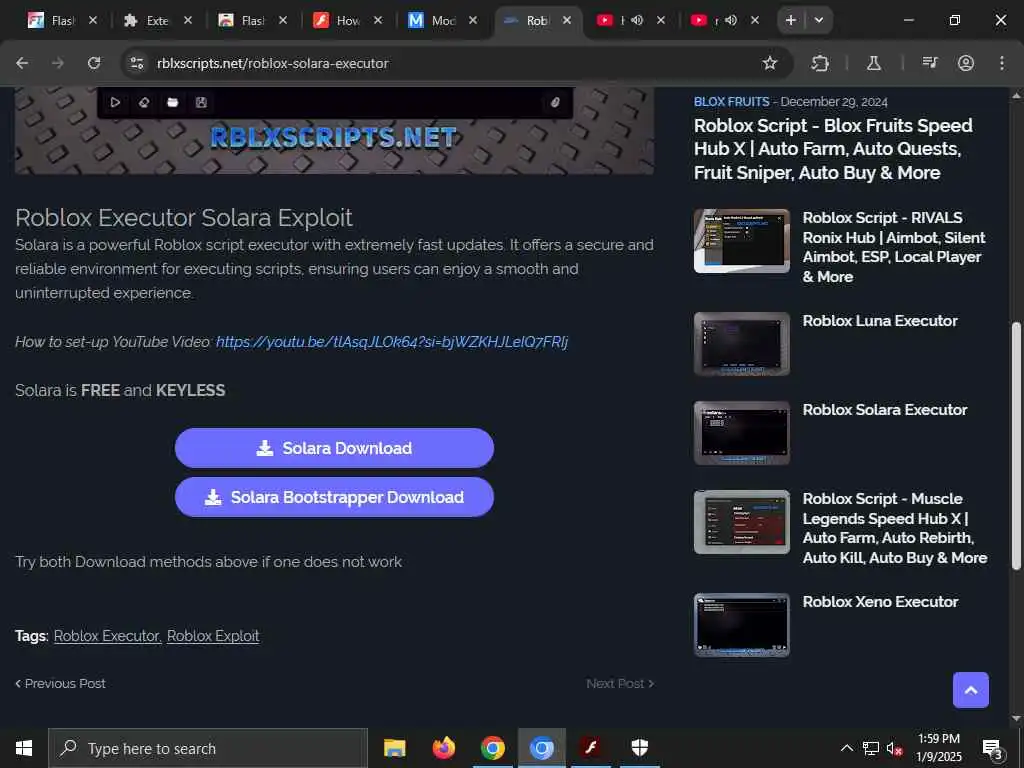Click the Solara Download button
Image resolution: width=1024 pixels, height=768 pixels.
(x=334, y=448)
